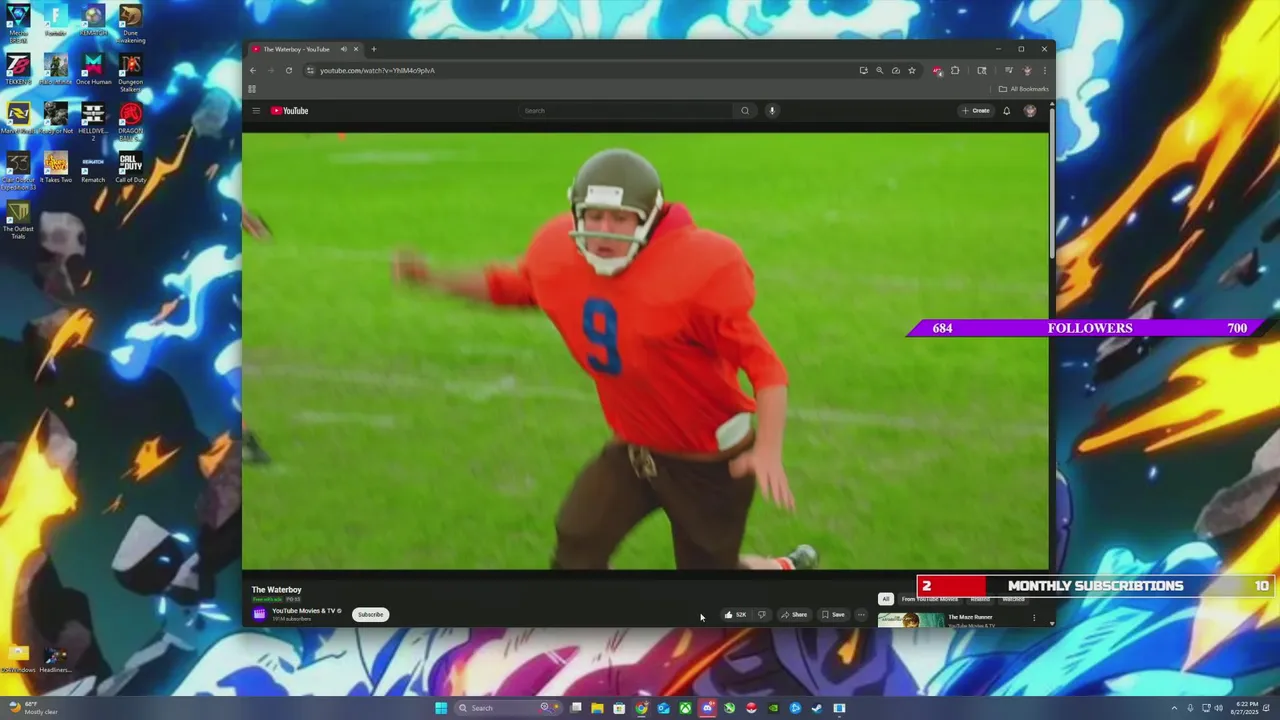
Task: Open the Once Human desktop shortcut
Action: point(93,69)
